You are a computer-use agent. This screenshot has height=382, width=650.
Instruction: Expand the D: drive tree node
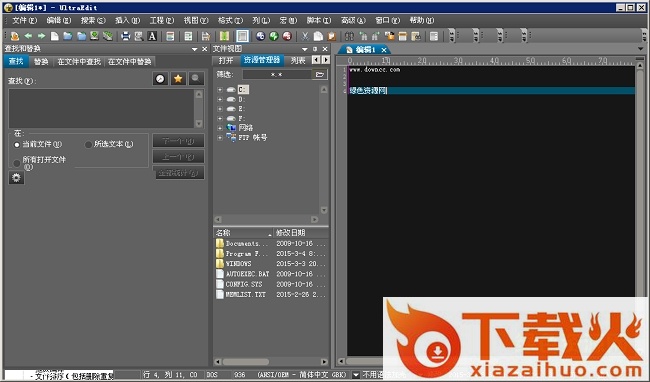click(220, 99)
